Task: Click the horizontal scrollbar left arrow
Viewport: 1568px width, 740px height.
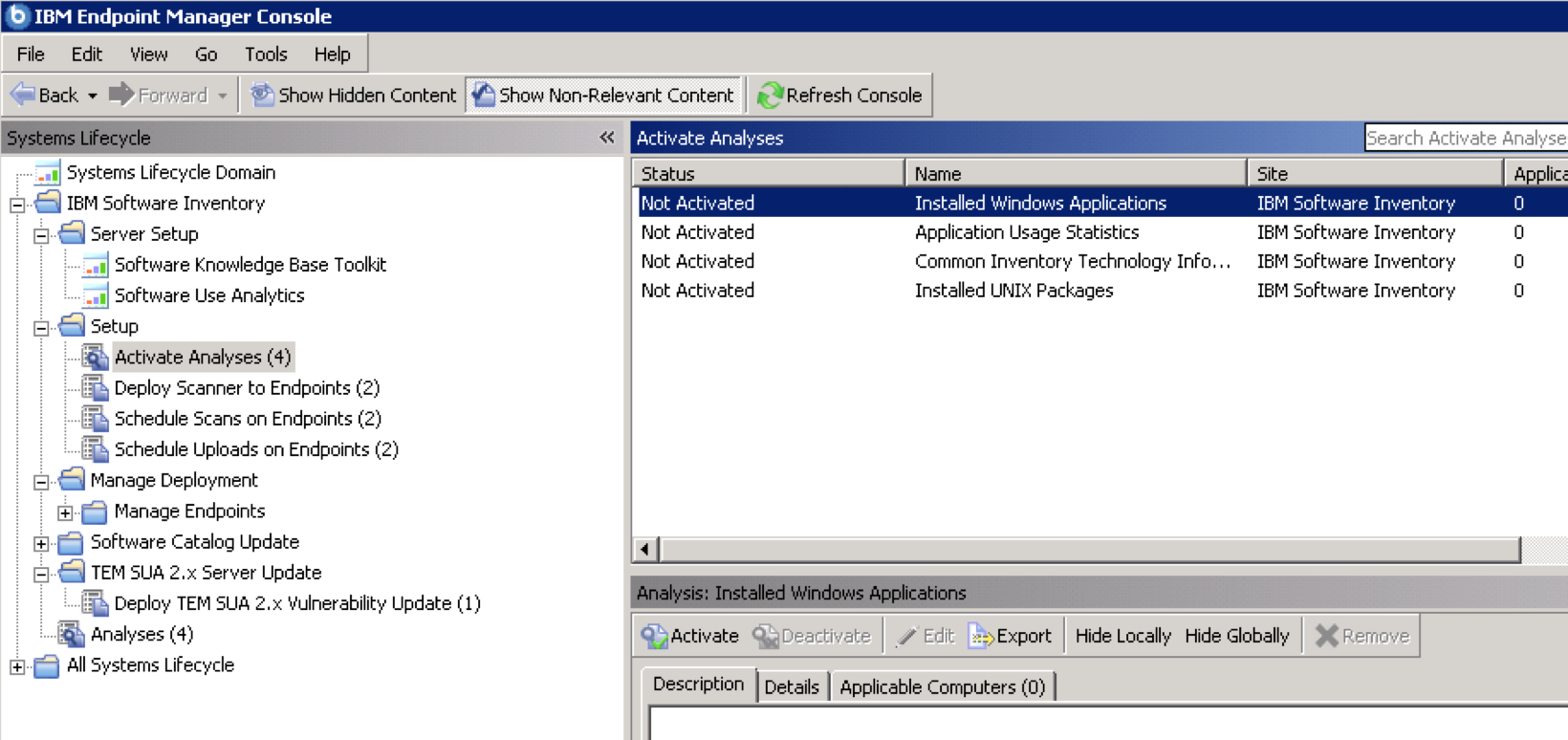Action: coord(645,549)
